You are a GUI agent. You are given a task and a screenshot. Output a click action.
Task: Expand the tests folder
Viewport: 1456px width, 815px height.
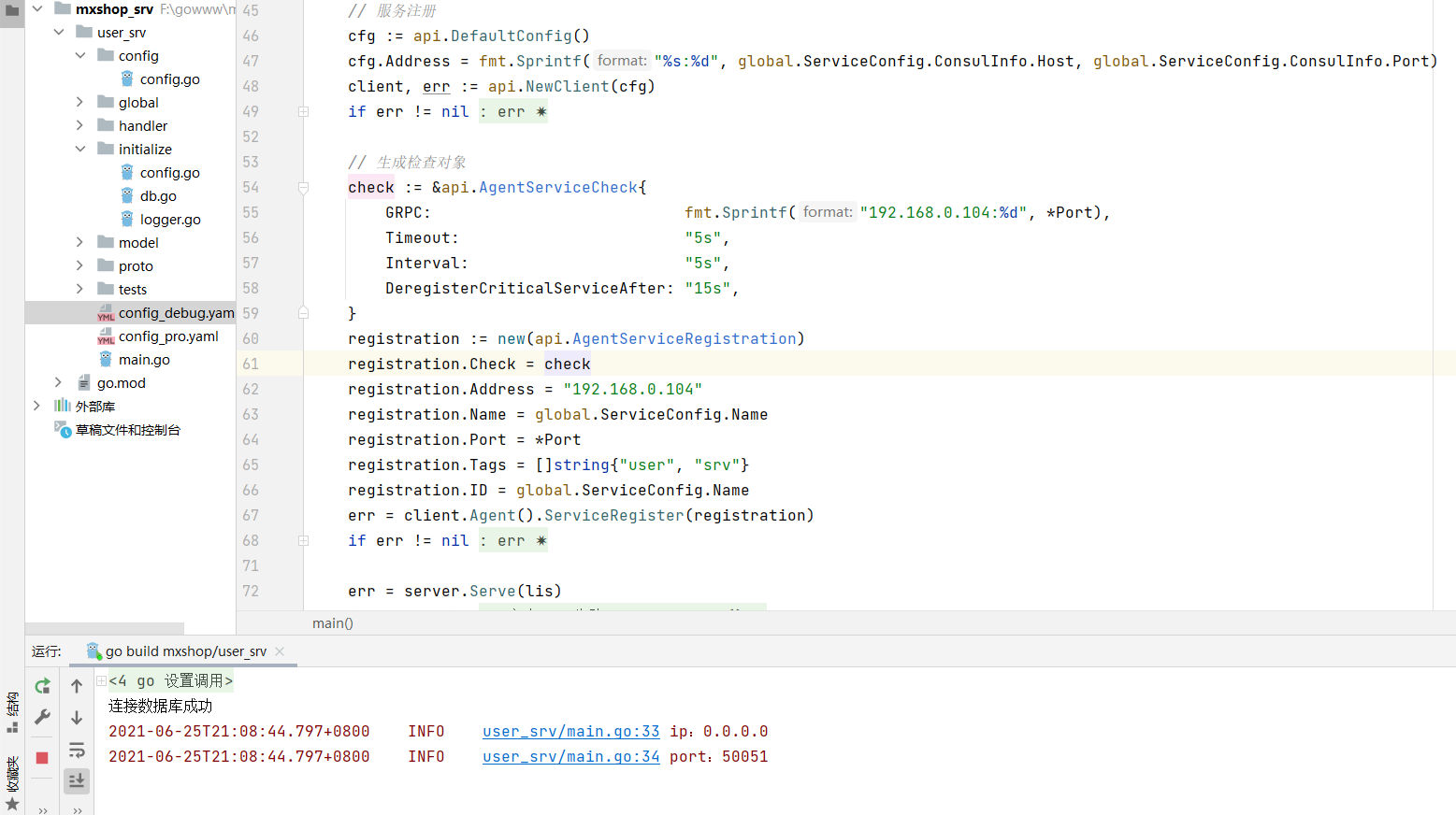(80, 289)
